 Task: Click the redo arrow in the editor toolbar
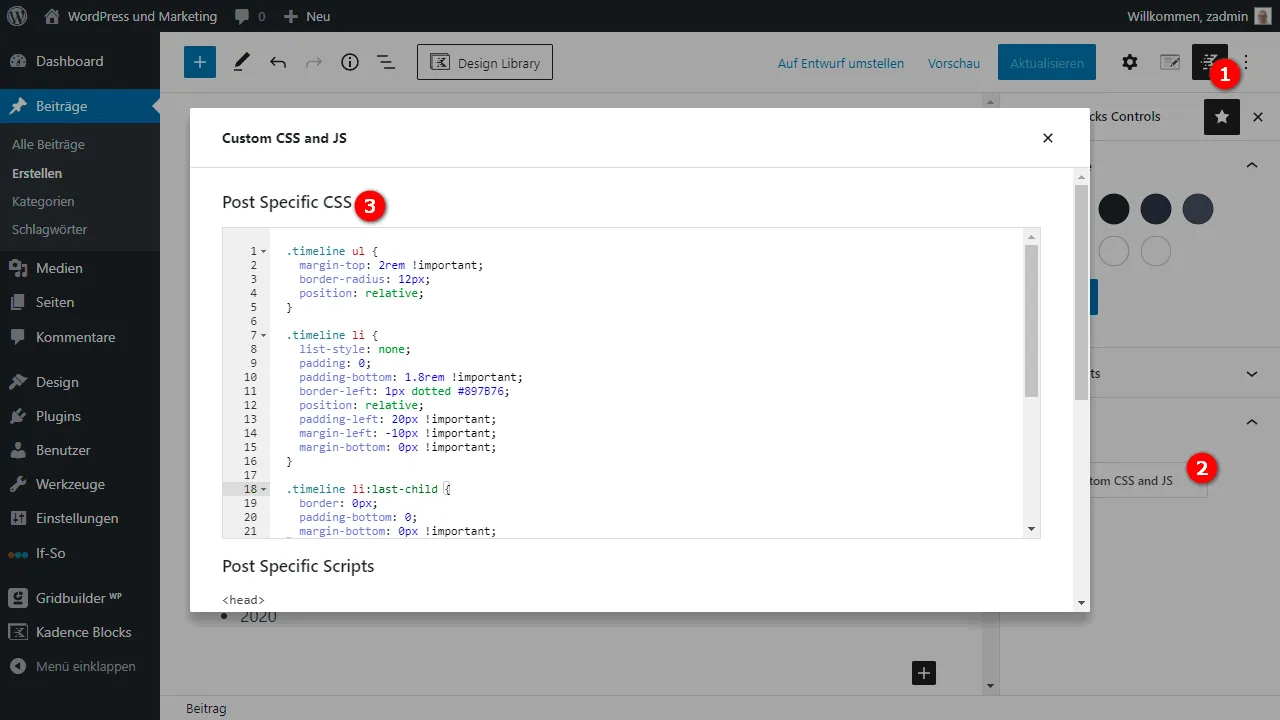click(x=314, y=62)
